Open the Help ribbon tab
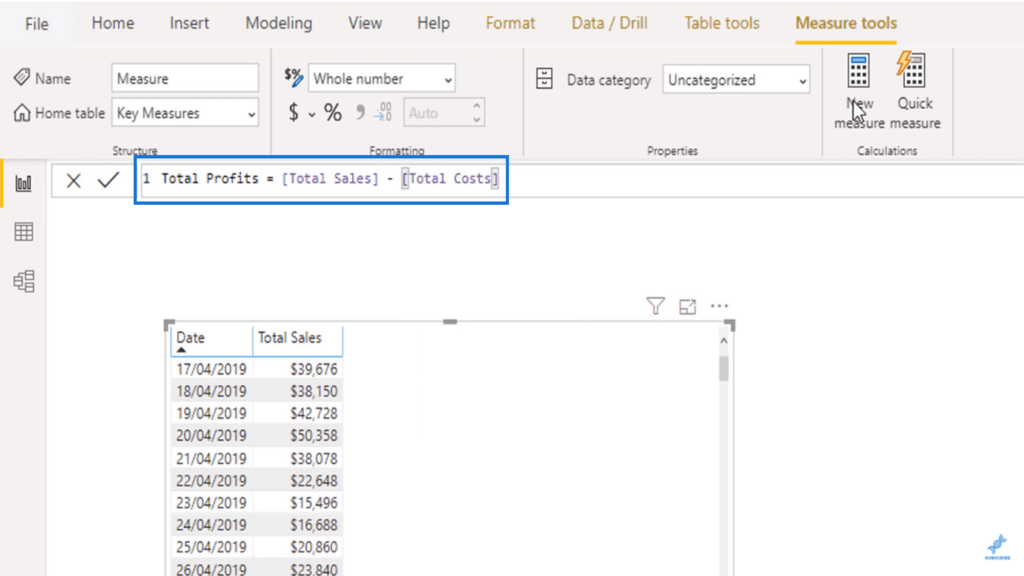 (x=434, y=23)
